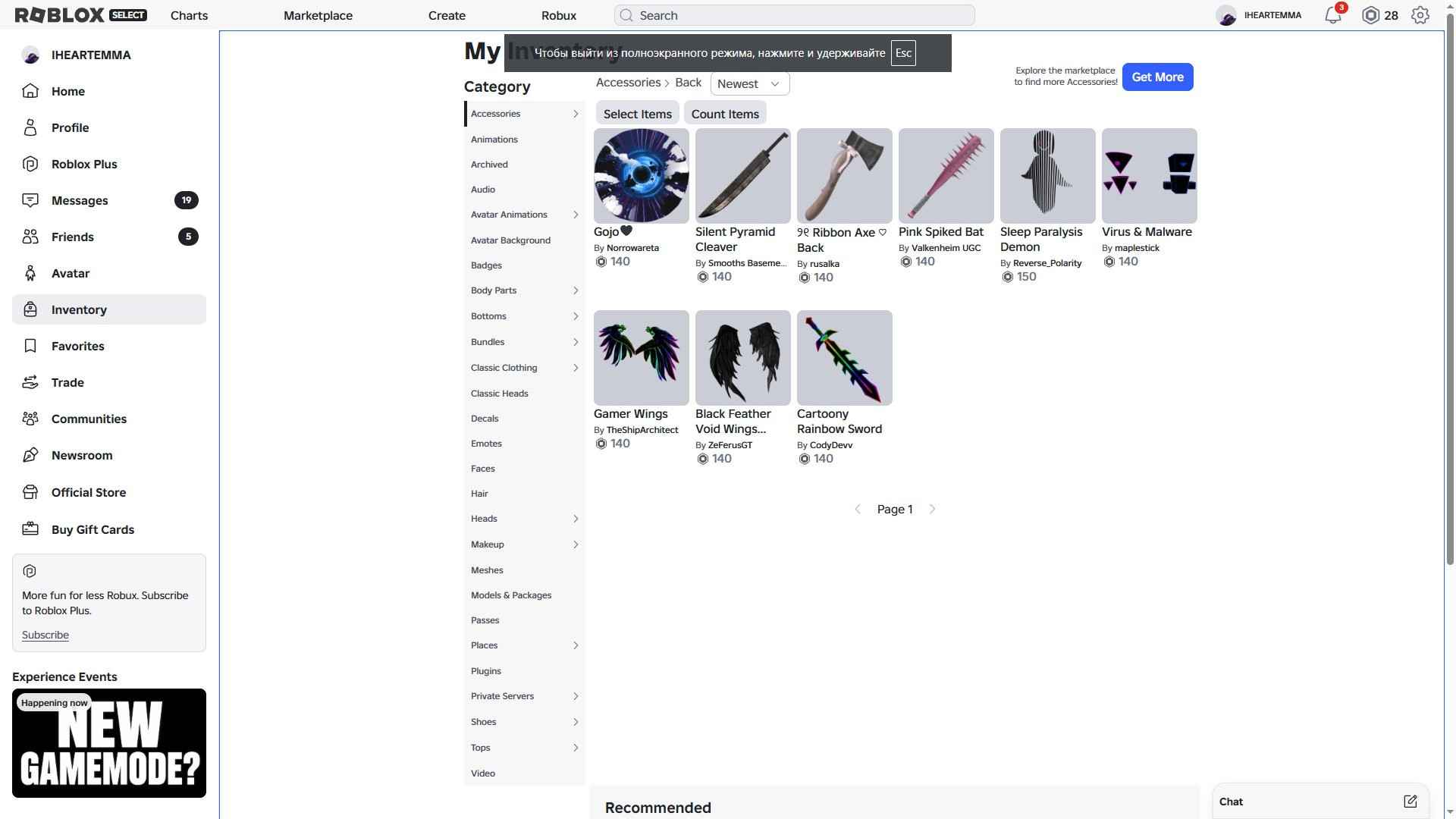The width and height of the screenshot is (1456, 819).
Task: Open the Cartoony Rainbow Sword thumbnail
Action: (x=844, y=358)
